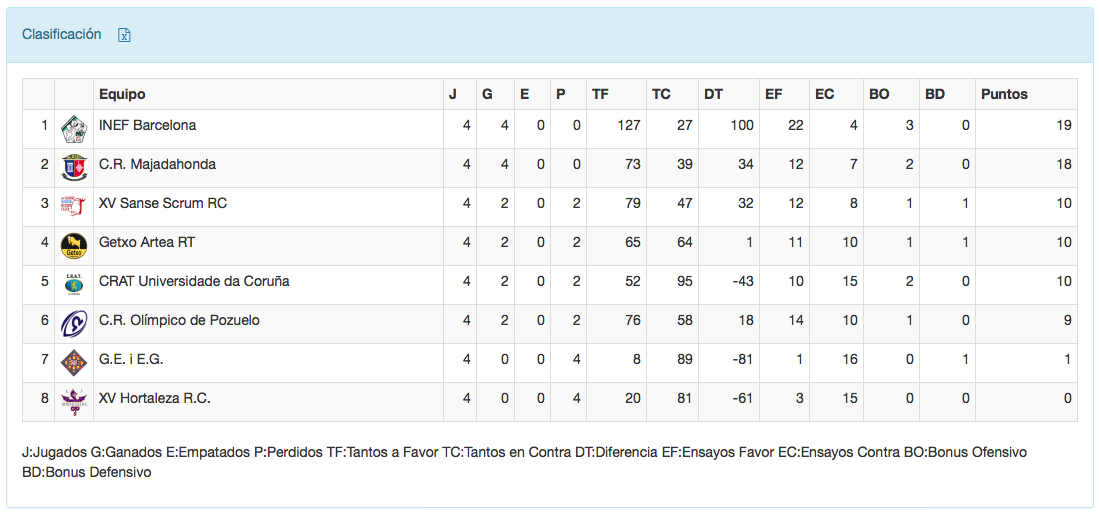This screenshot has width=1099, height=517.
Task: Click the BO column header
Action: tap(879, 94)
